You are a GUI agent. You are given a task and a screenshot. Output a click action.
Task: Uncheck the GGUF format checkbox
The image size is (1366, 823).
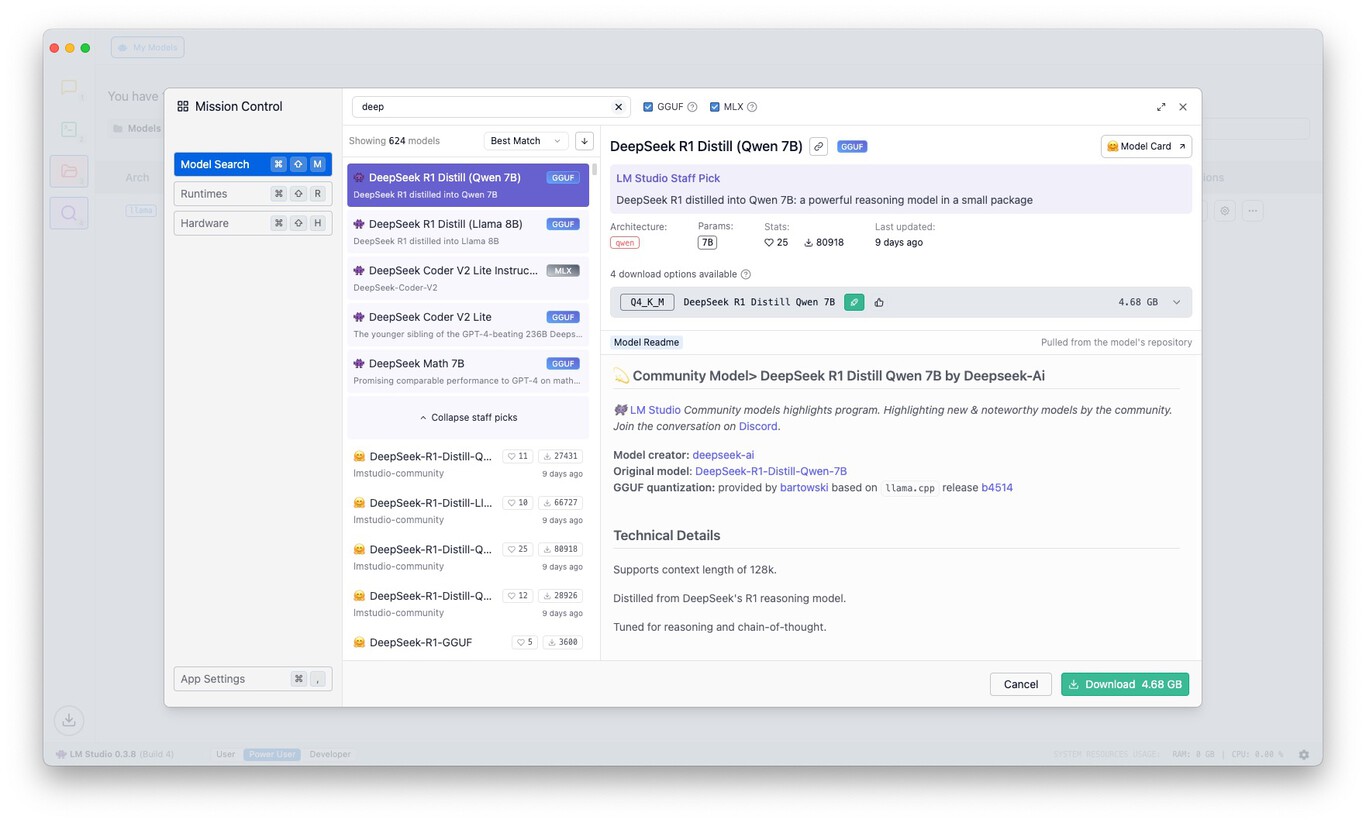click(648, 107)
